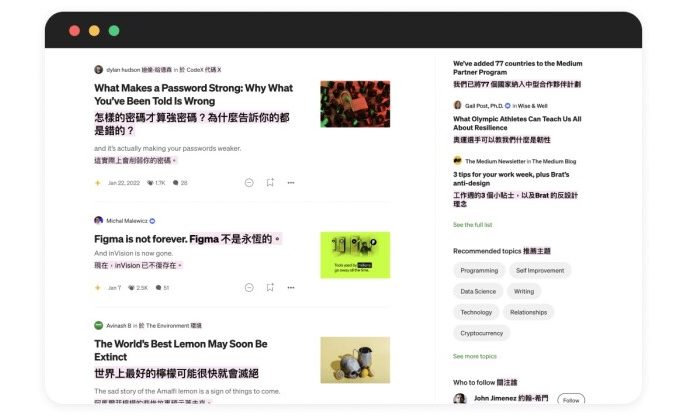
Task: Click the verified badge next to Gail Post, Ph.D.
Action: pos(508,106)
